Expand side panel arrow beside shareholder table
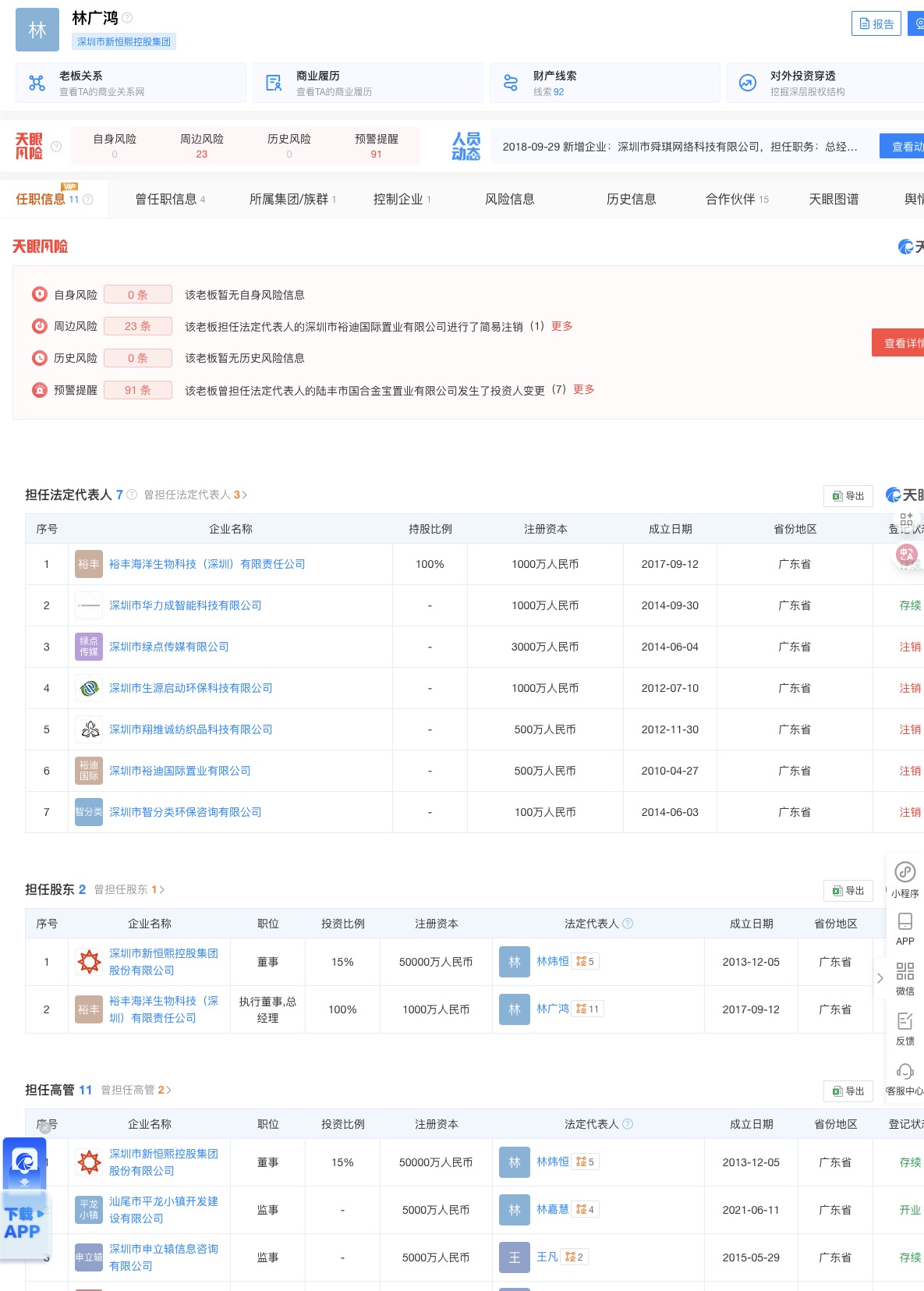924x1291 pixels. 880,978
